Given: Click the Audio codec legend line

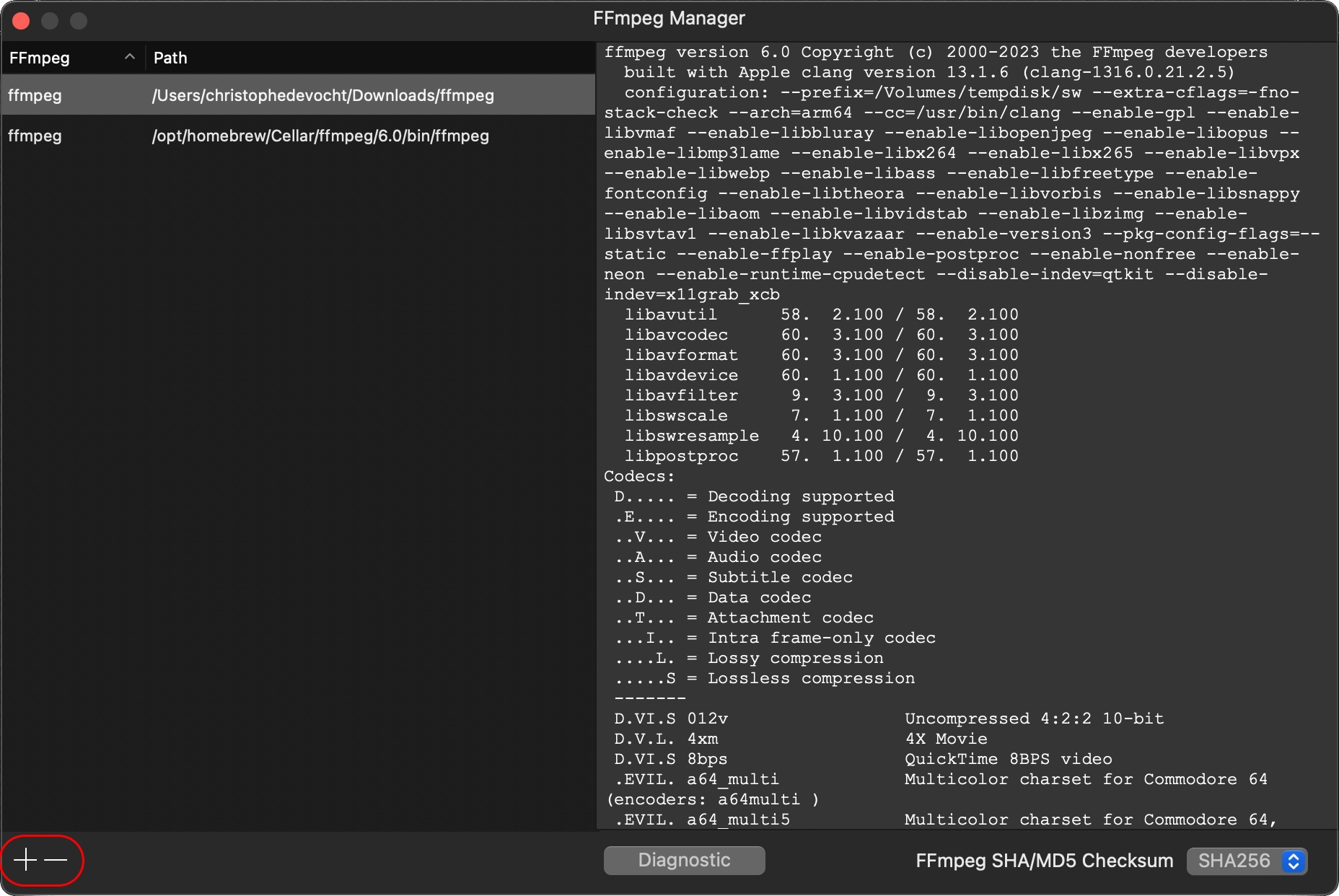Looking at the screenshot, I should pyautogui.click(x=718, y=557).
